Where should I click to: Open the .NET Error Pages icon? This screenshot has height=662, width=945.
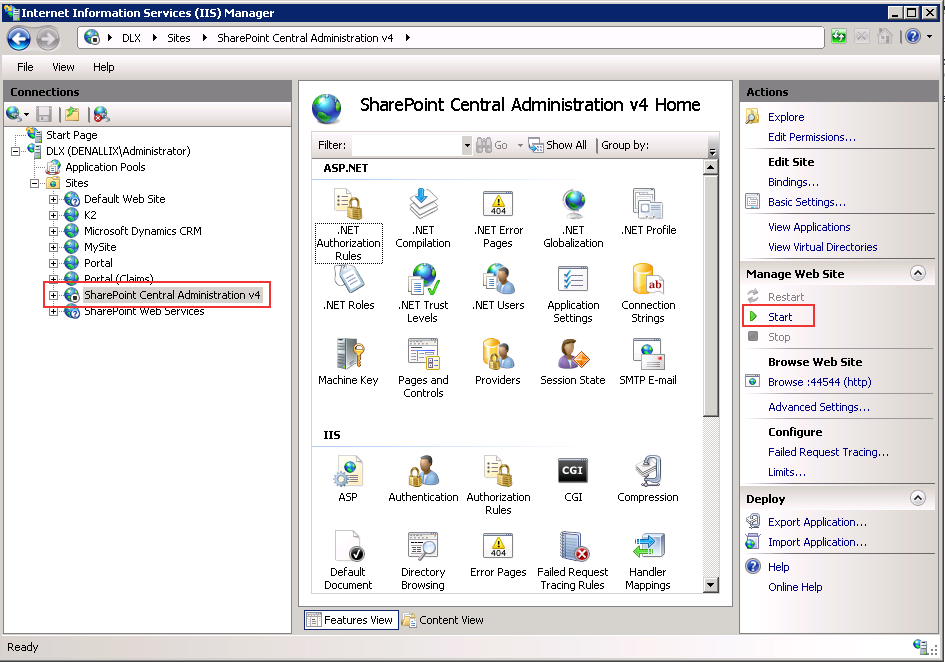498,206
